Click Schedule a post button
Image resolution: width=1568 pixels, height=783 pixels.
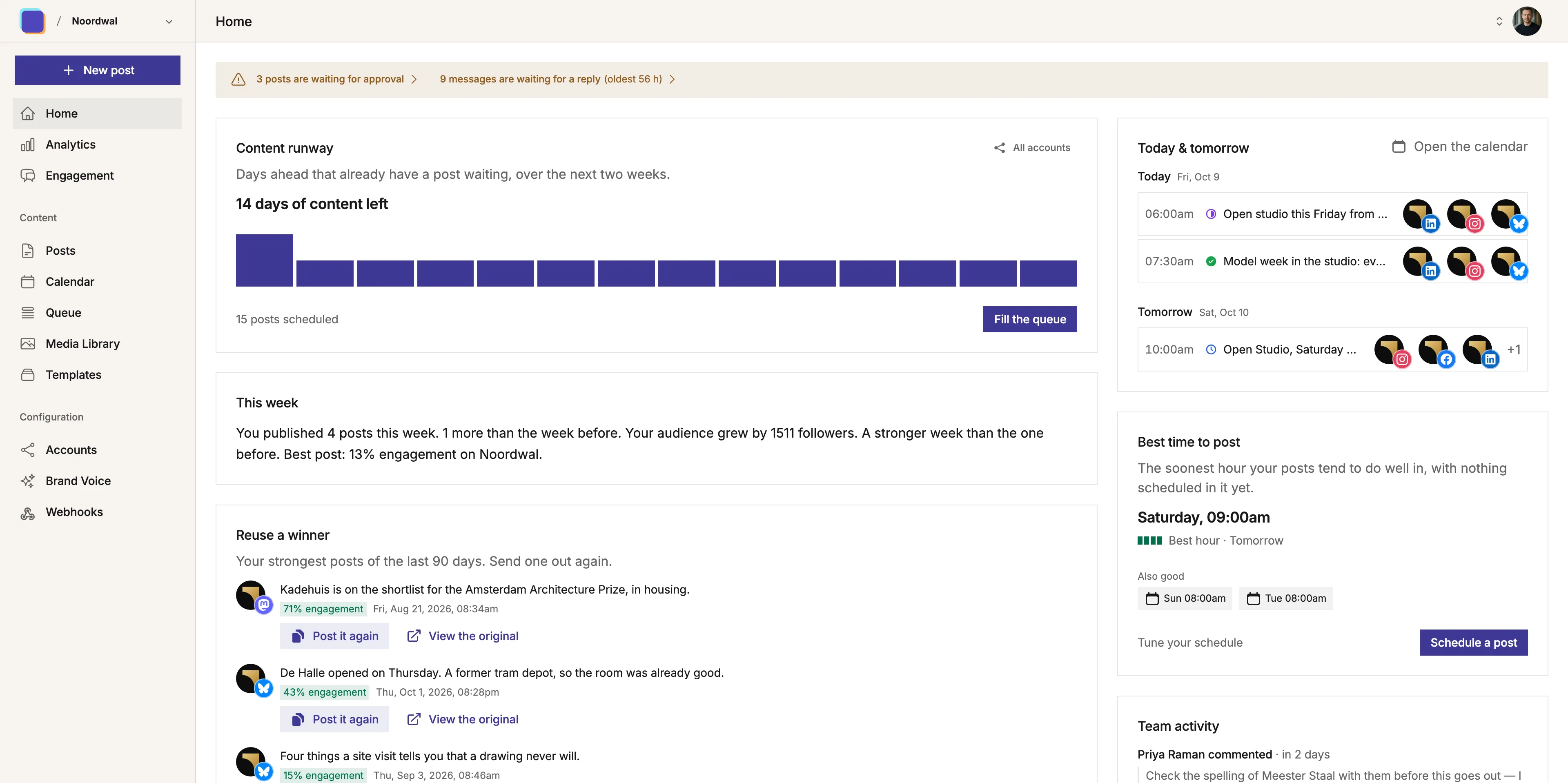point(1473,643)
